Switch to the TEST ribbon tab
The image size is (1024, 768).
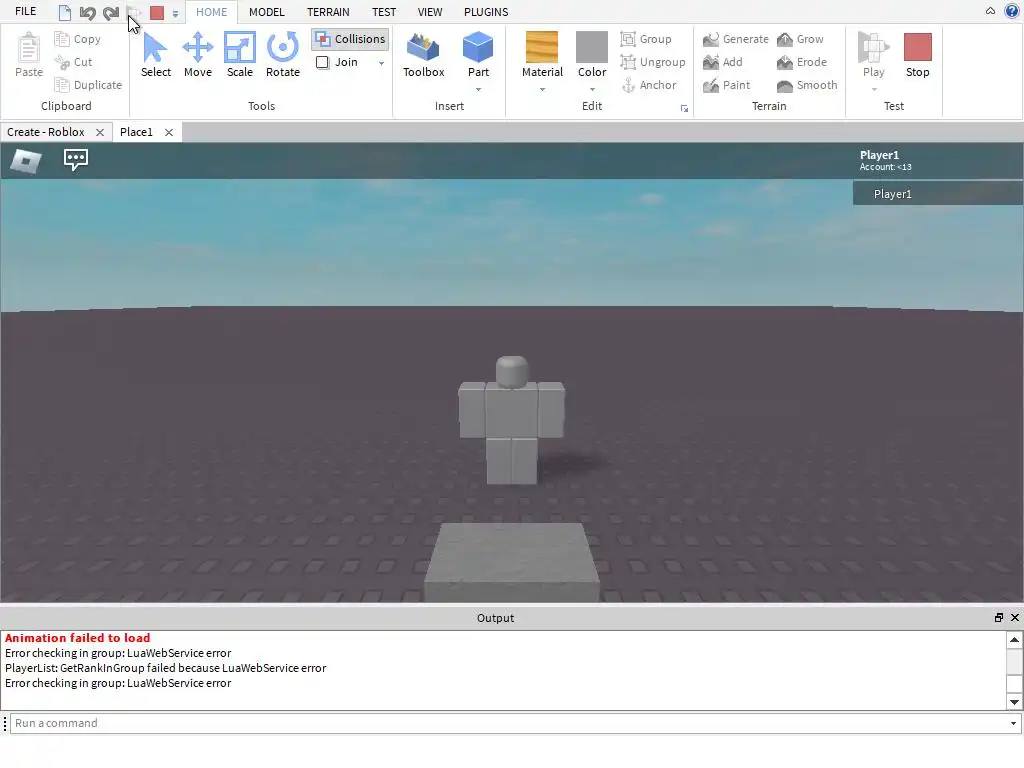point(384,12)
